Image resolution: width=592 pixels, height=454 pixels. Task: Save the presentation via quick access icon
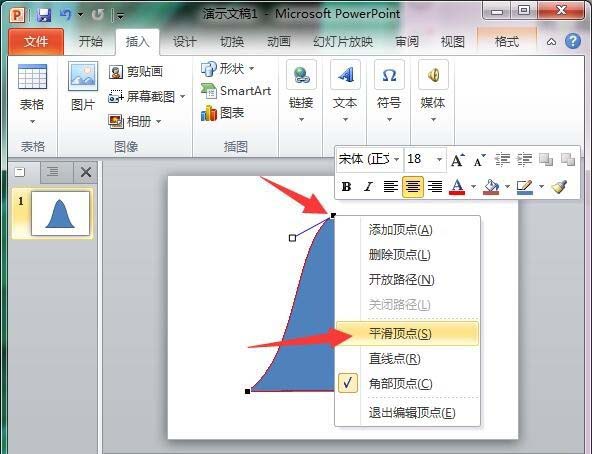click(44, 15)
